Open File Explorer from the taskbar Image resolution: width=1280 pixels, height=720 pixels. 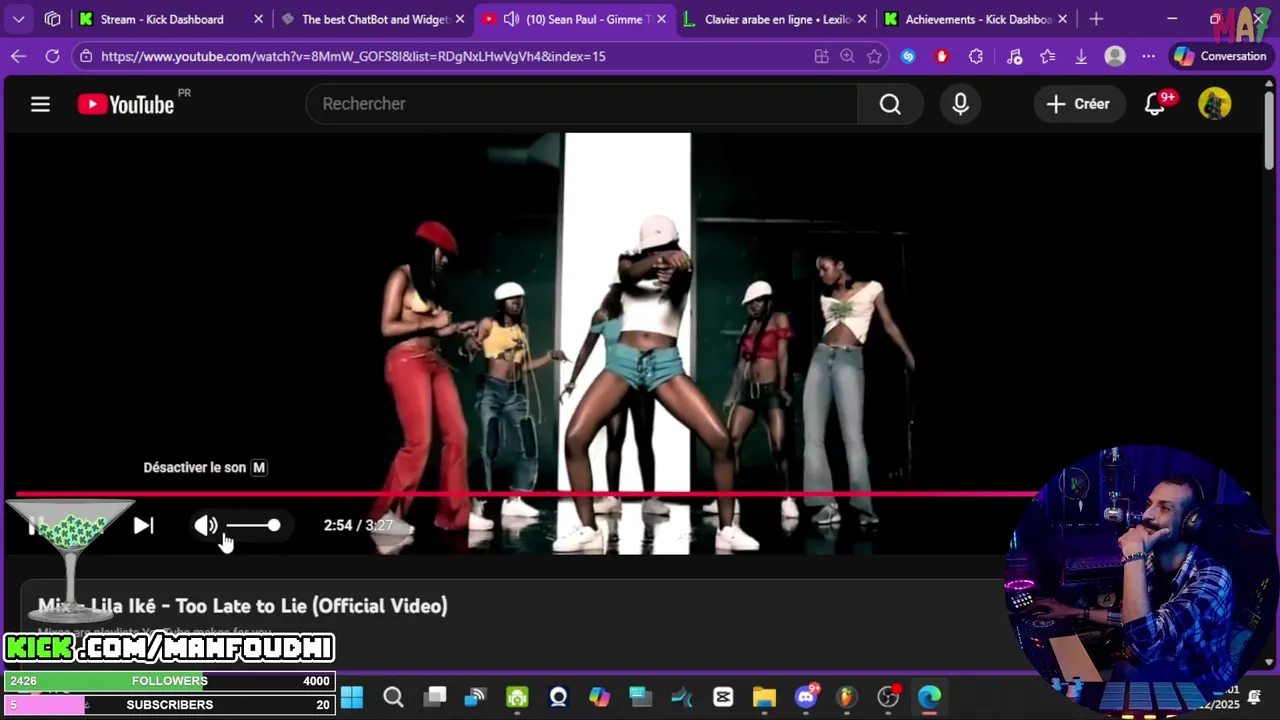(x=764, y=697)
